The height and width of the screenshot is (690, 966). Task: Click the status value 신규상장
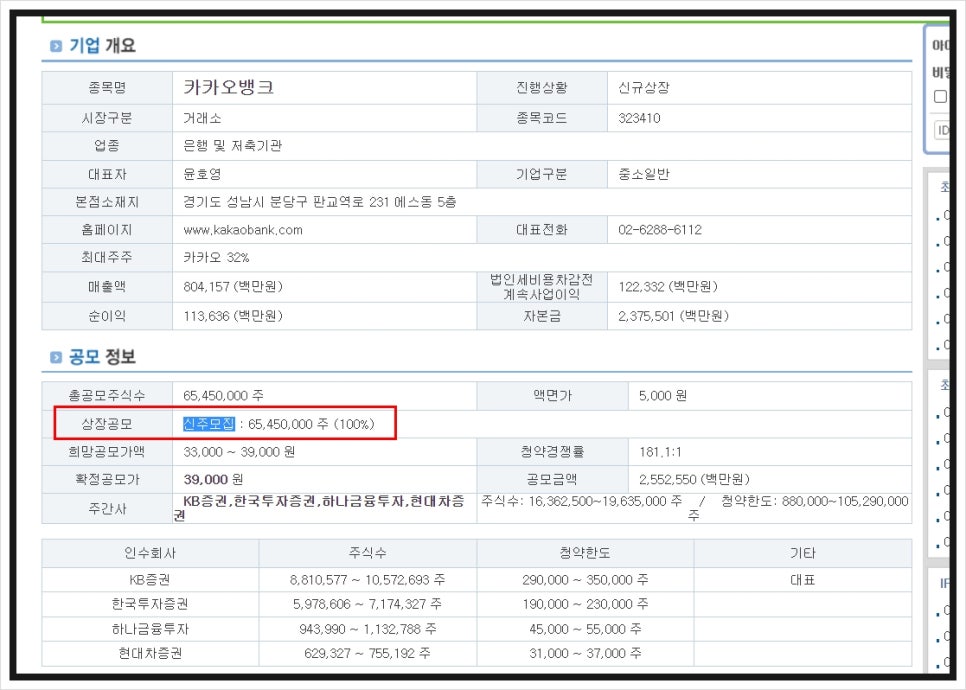pyautogui.click(x=644, y=87)
